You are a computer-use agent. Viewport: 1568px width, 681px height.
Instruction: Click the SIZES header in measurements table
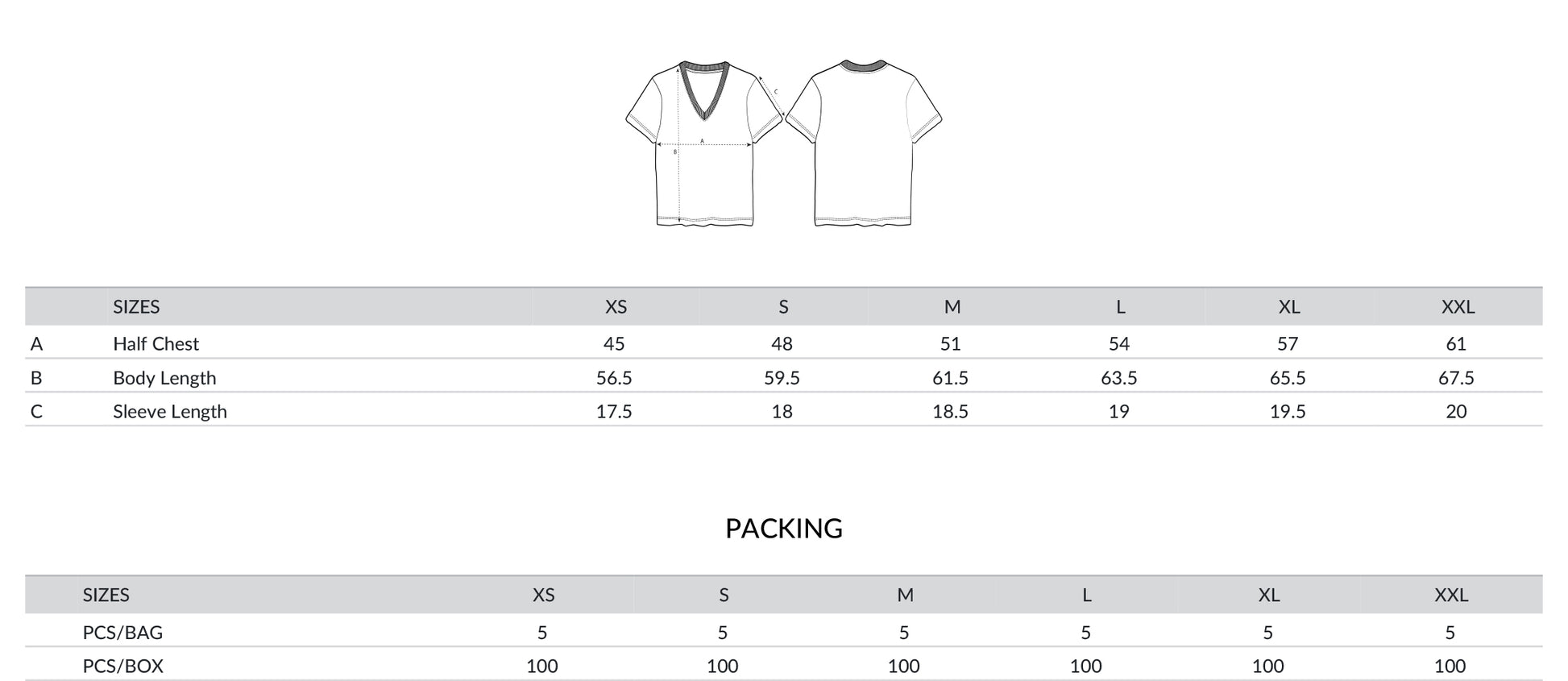point(136,307)
